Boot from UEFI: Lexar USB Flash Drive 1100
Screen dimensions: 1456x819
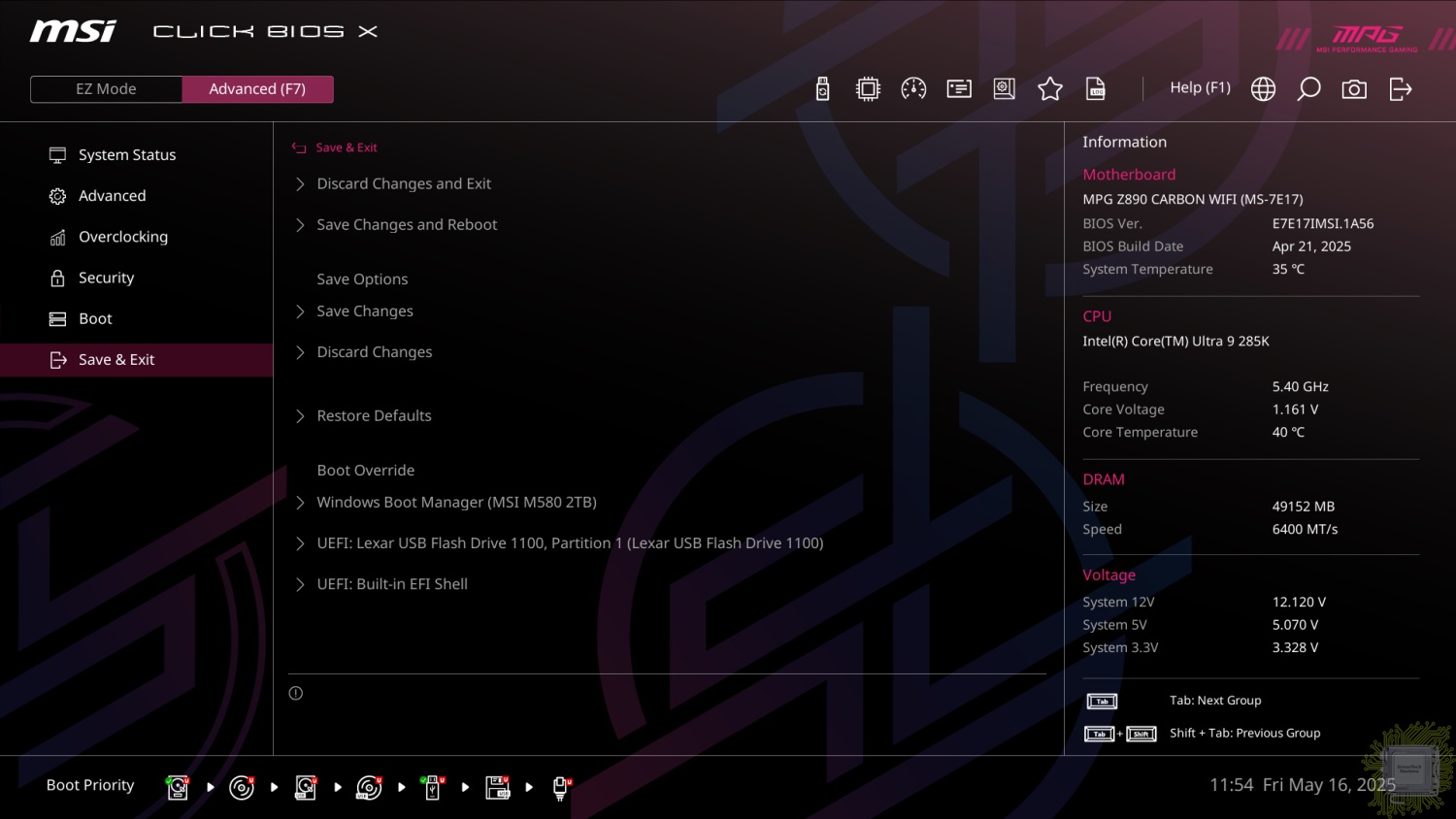(x=570, y=543)
